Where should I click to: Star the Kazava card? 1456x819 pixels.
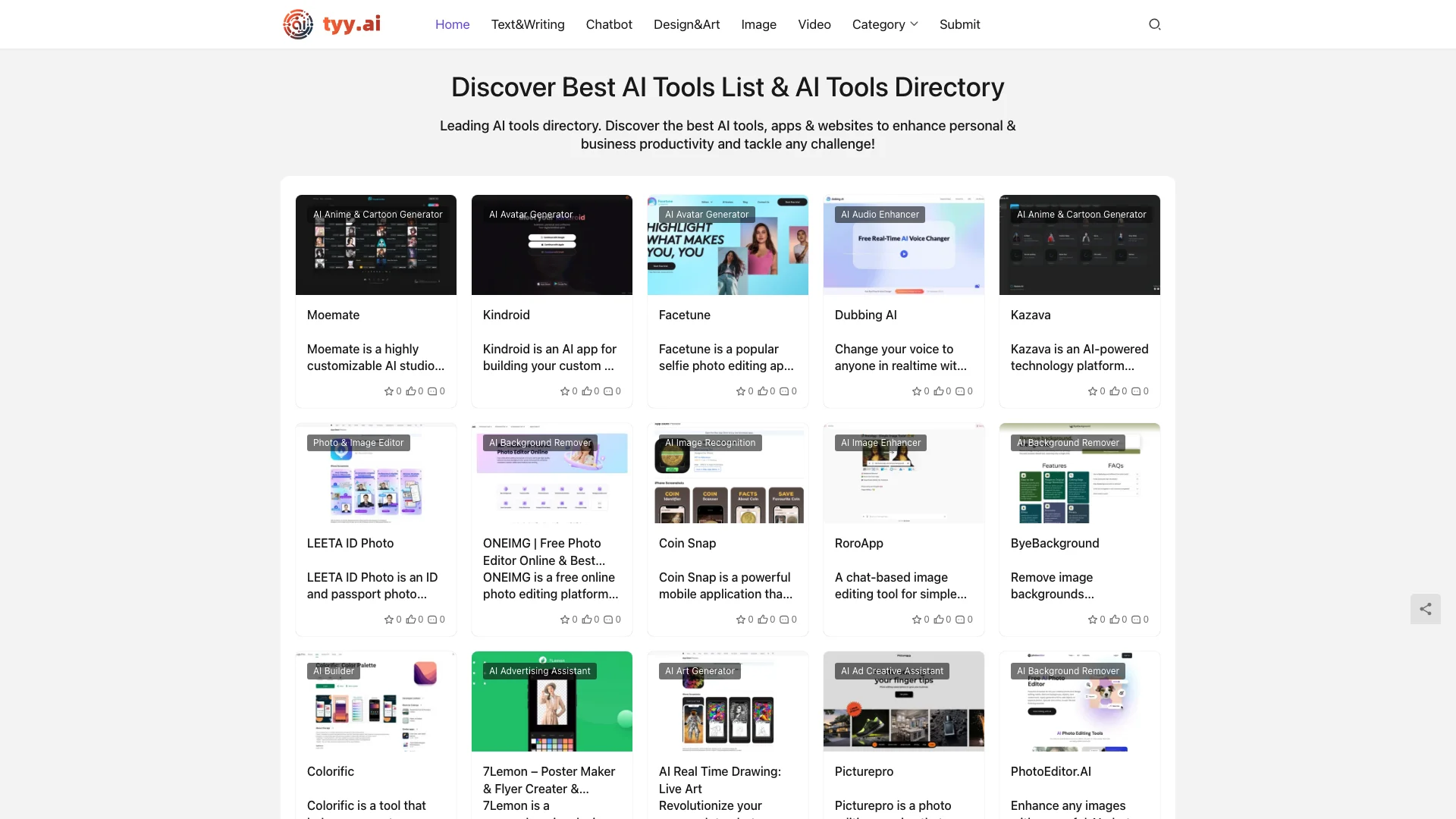1093,391
